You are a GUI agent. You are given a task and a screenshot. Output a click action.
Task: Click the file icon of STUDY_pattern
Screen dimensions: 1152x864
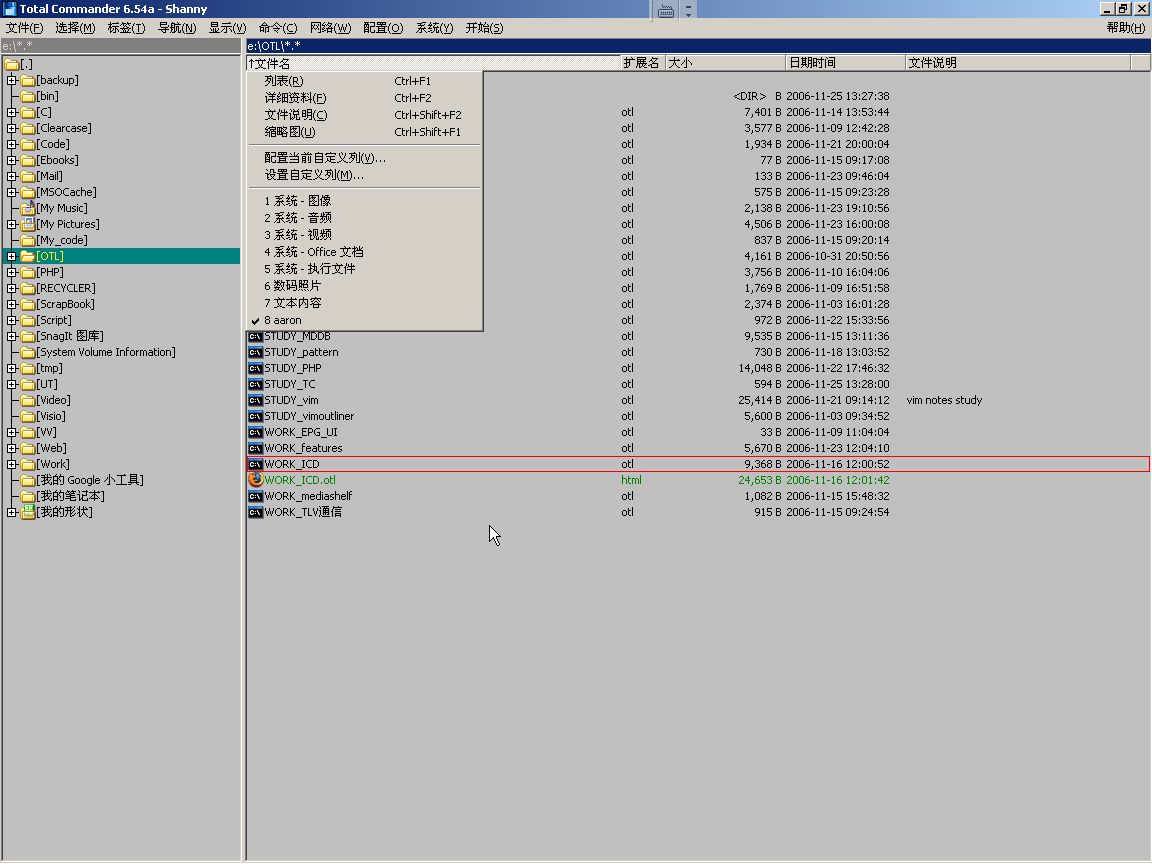pos(255,353)
